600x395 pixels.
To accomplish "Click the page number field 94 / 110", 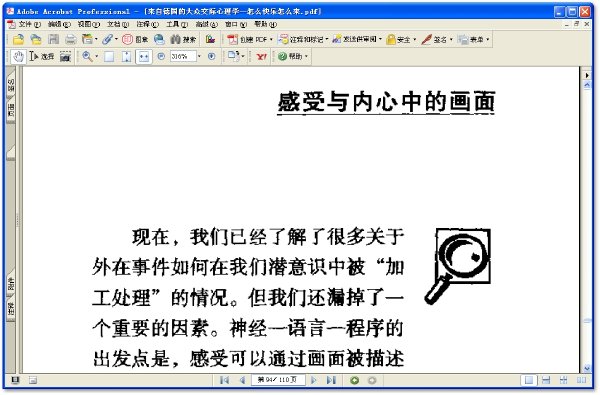I will pyautogui.click(x=278, y=380).
